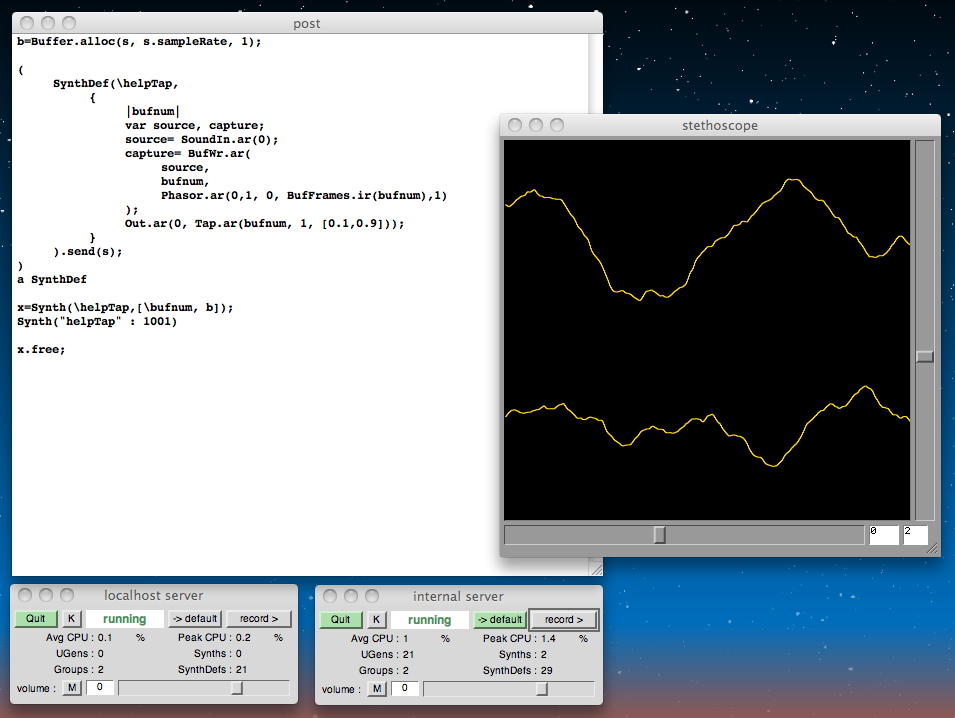Screen dimensions: 955x718
Task: Click the stethoscope bus index box showing 0
Action: [882, 535]
